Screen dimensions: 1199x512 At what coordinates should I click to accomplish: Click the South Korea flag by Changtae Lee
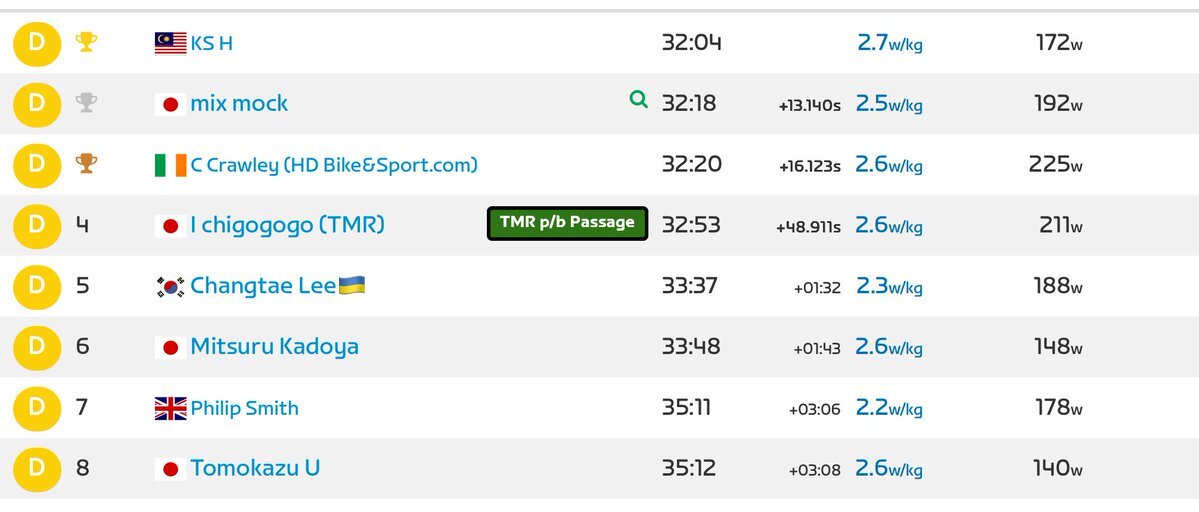click(171, 287)
